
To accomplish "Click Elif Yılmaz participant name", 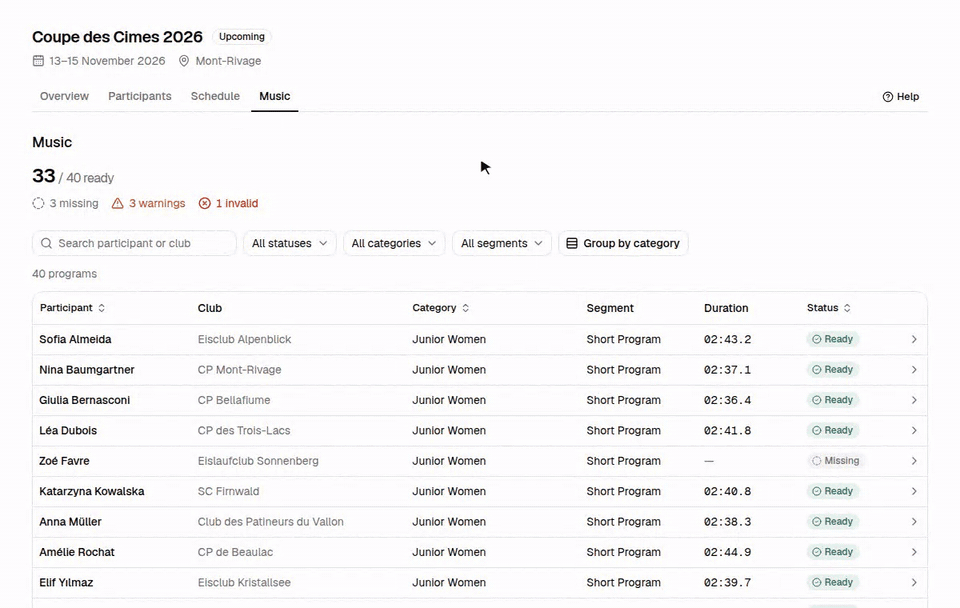I will point(66,582).
